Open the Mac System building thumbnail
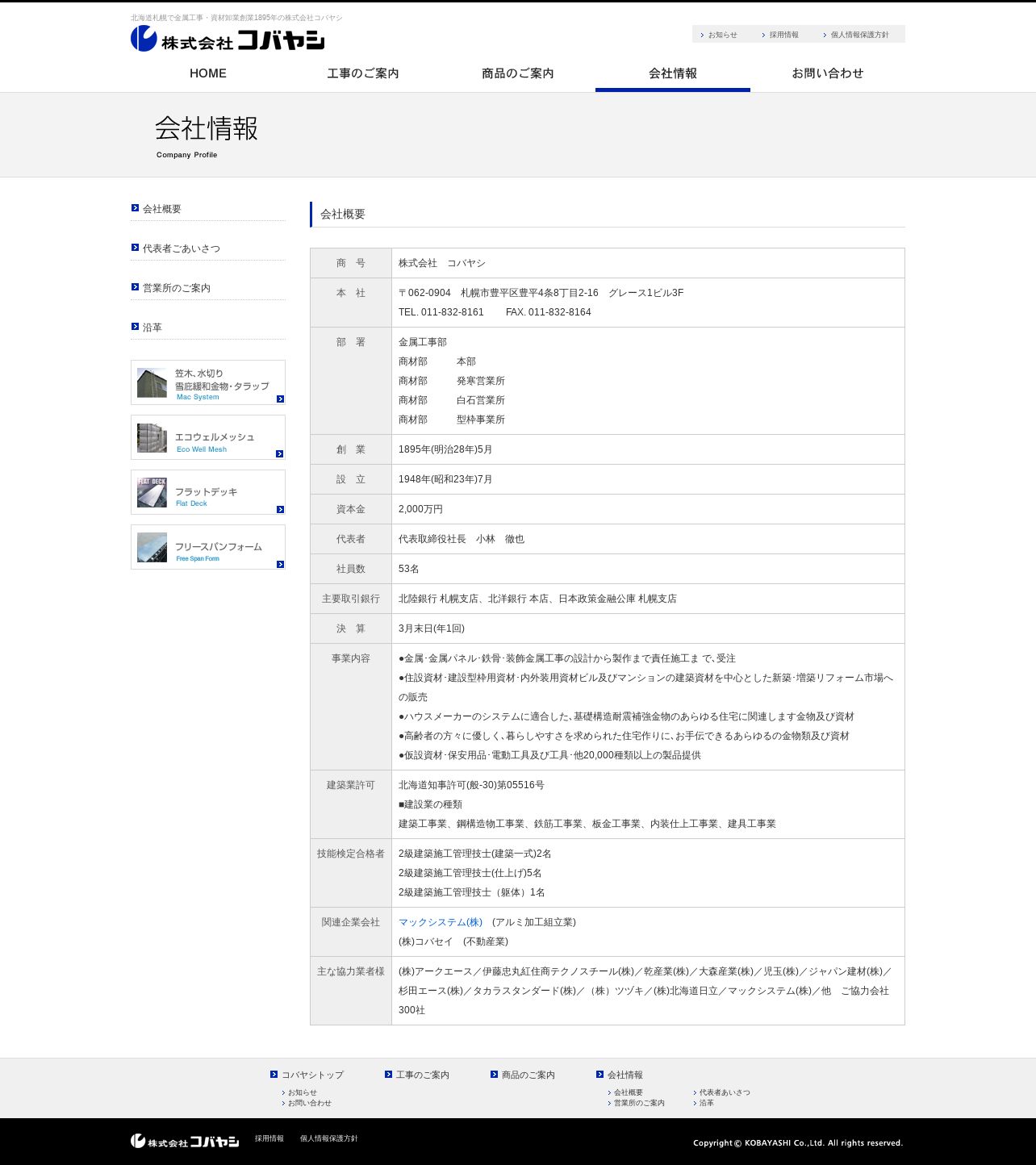 click(x=152, y=383)
